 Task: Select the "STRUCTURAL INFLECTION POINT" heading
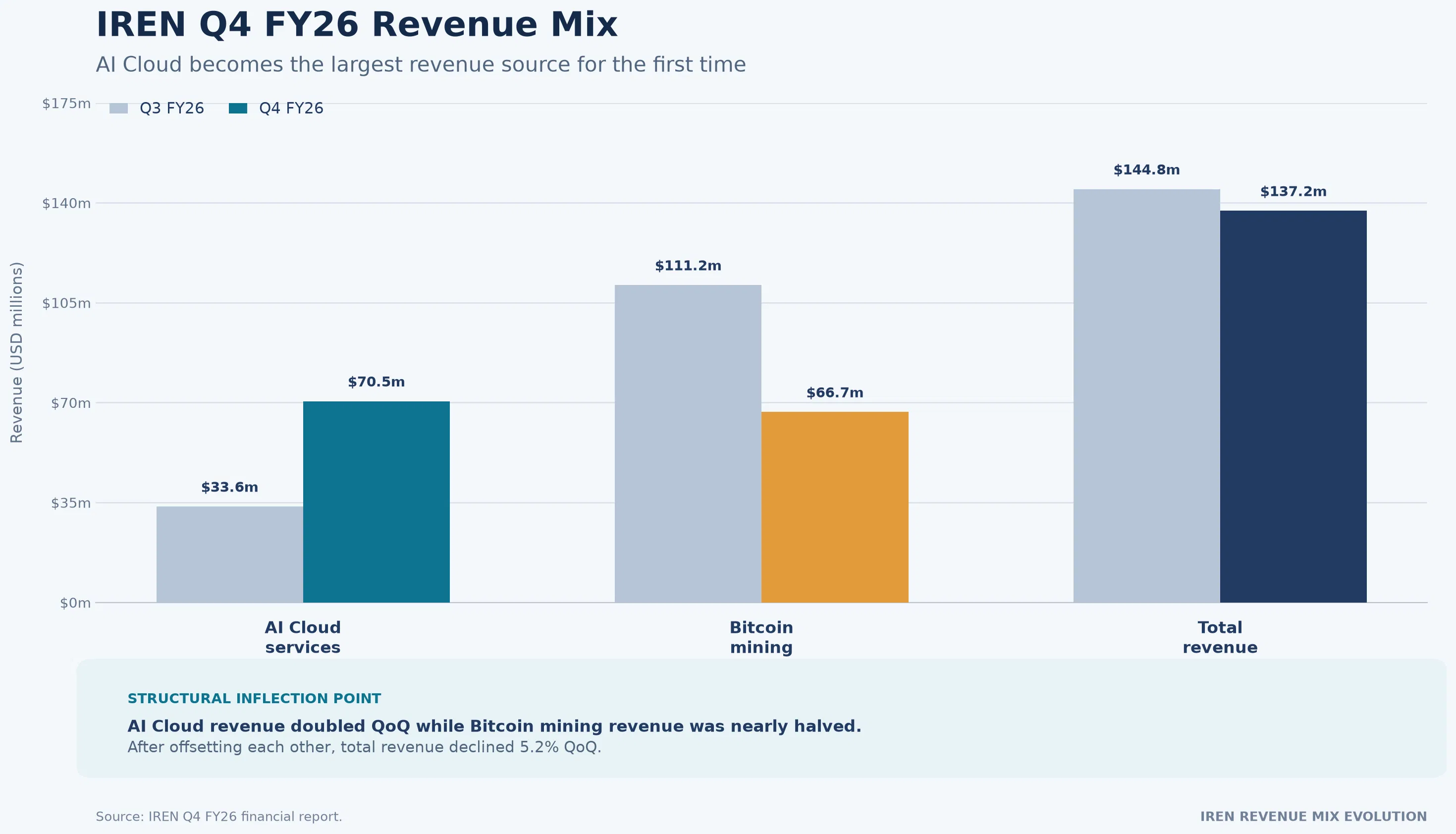point(254,699)
